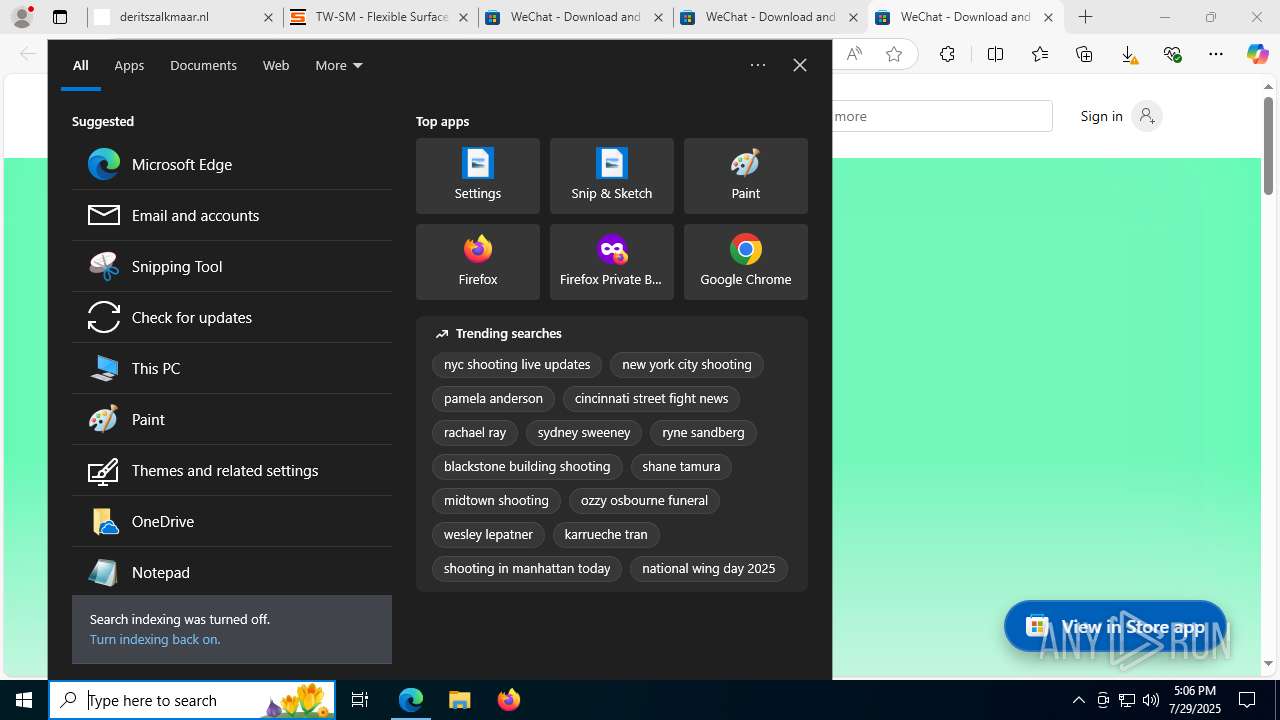Select Check for updates suggestion
The image size is (1280, 720).
[x=231, y=317]
